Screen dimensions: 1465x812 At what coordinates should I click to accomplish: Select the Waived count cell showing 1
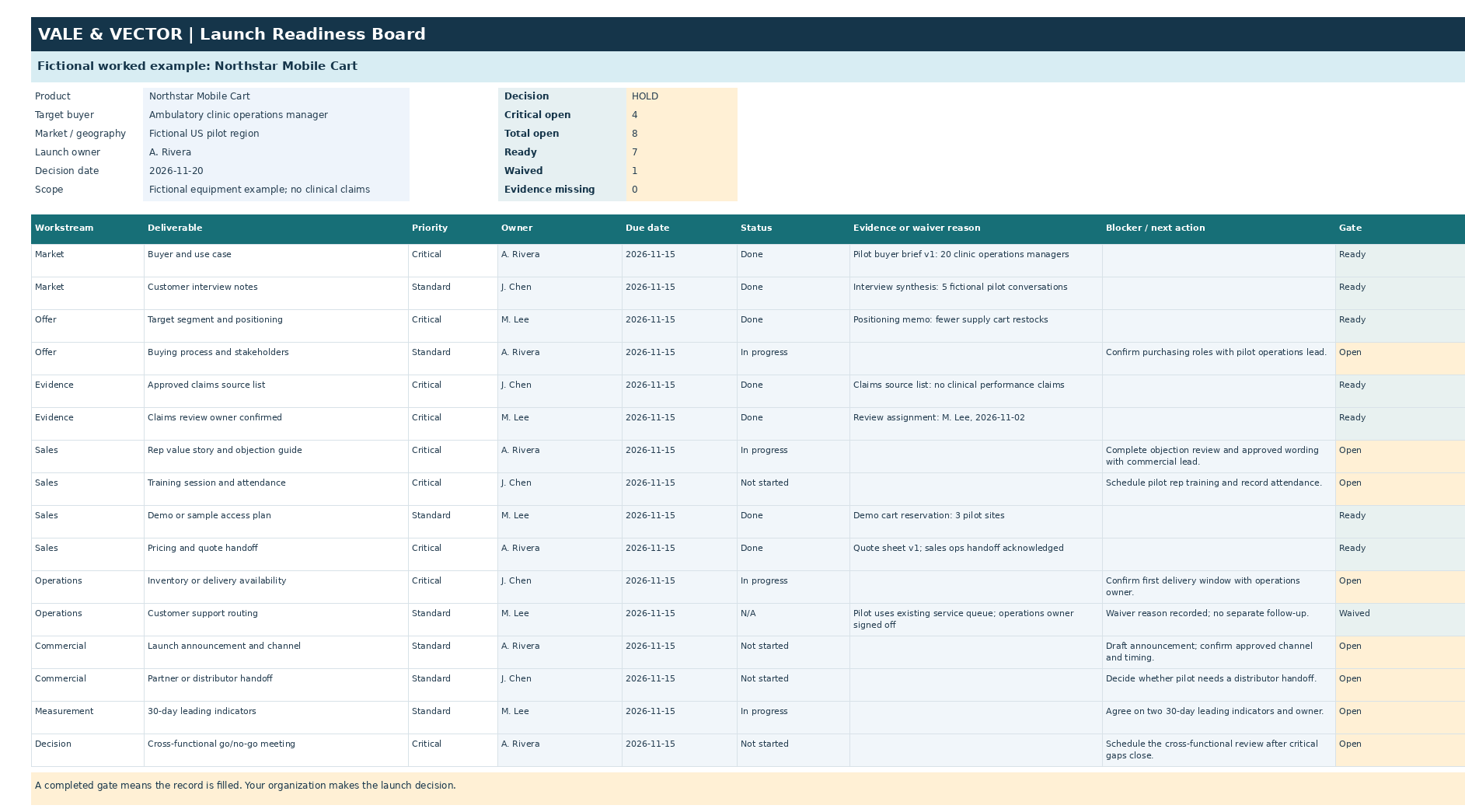tap(682, 171)
